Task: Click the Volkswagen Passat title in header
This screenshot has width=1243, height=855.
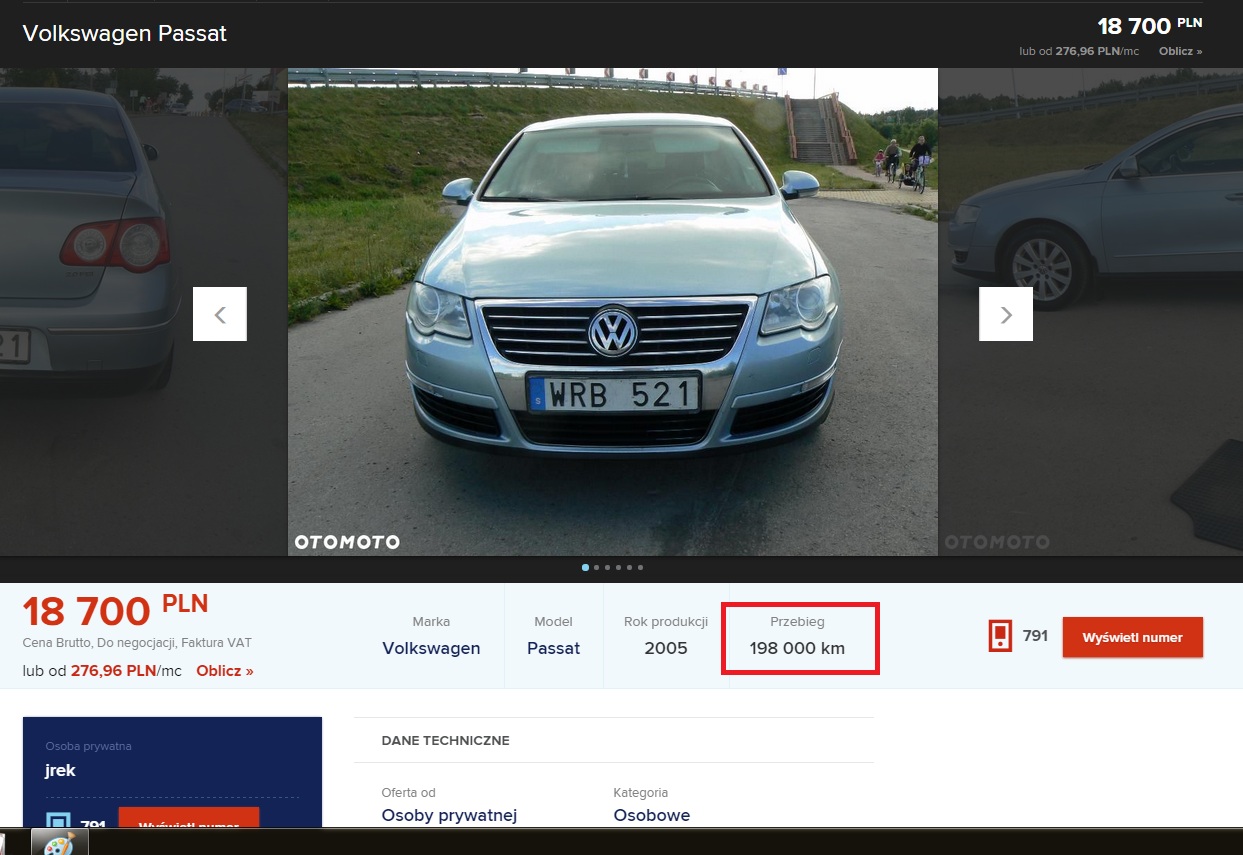Action: 125,33
